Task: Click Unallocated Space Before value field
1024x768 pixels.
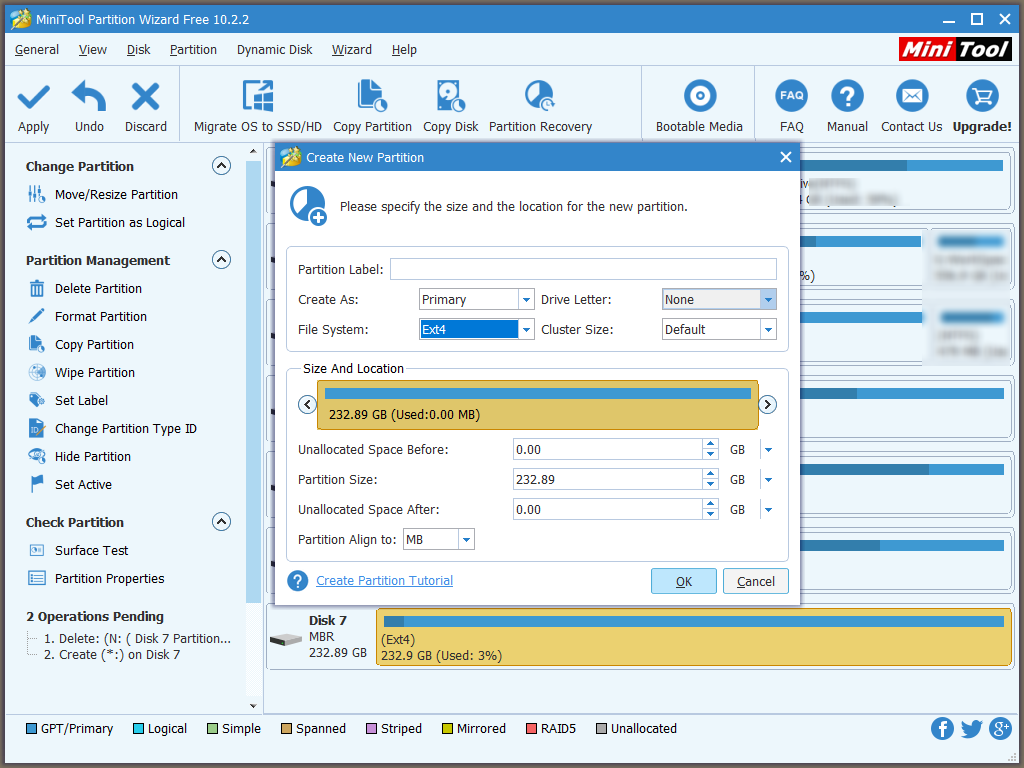Action: click(607, 450)
